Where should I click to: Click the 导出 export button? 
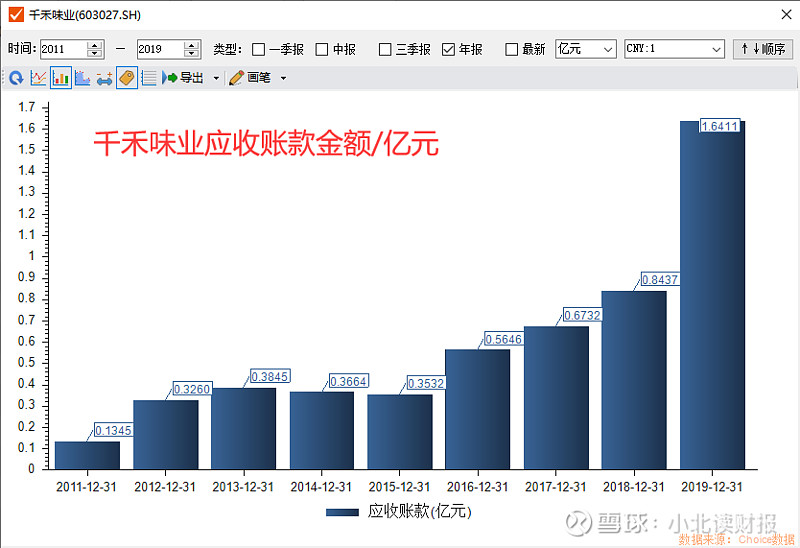[183, 78]
